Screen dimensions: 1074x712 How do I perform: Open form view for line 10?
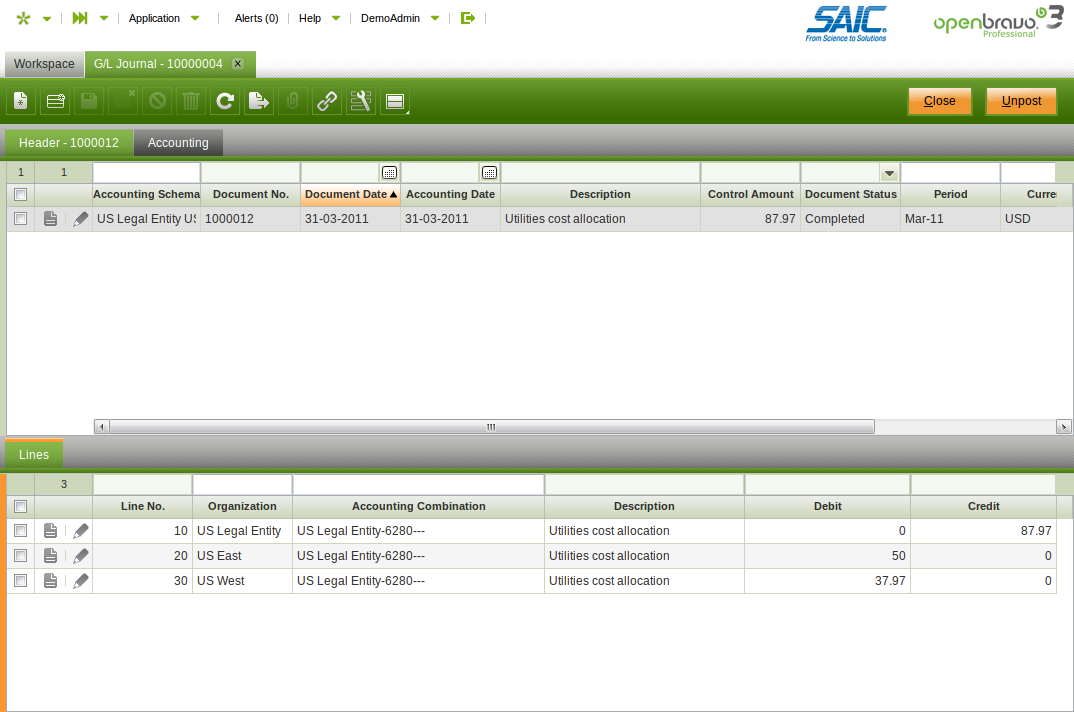click(51, 531)
